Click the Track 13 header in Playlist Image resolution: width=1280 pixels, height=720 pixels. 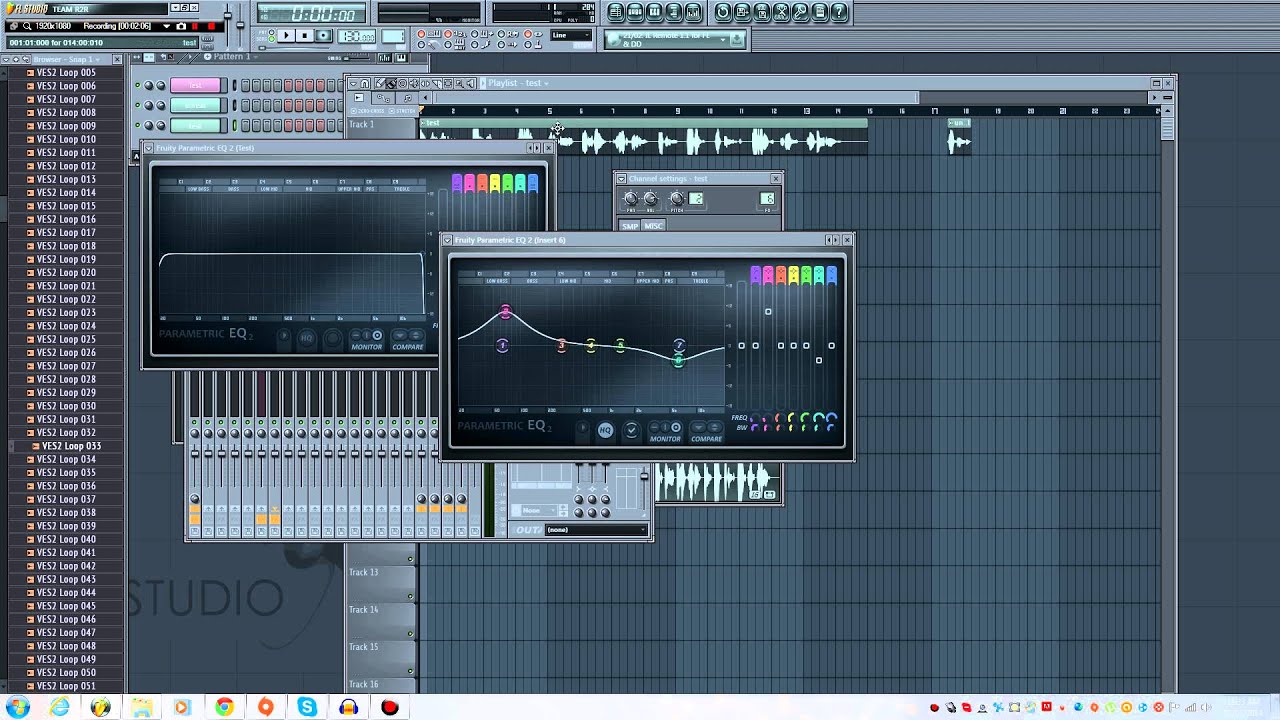[381, 582]
